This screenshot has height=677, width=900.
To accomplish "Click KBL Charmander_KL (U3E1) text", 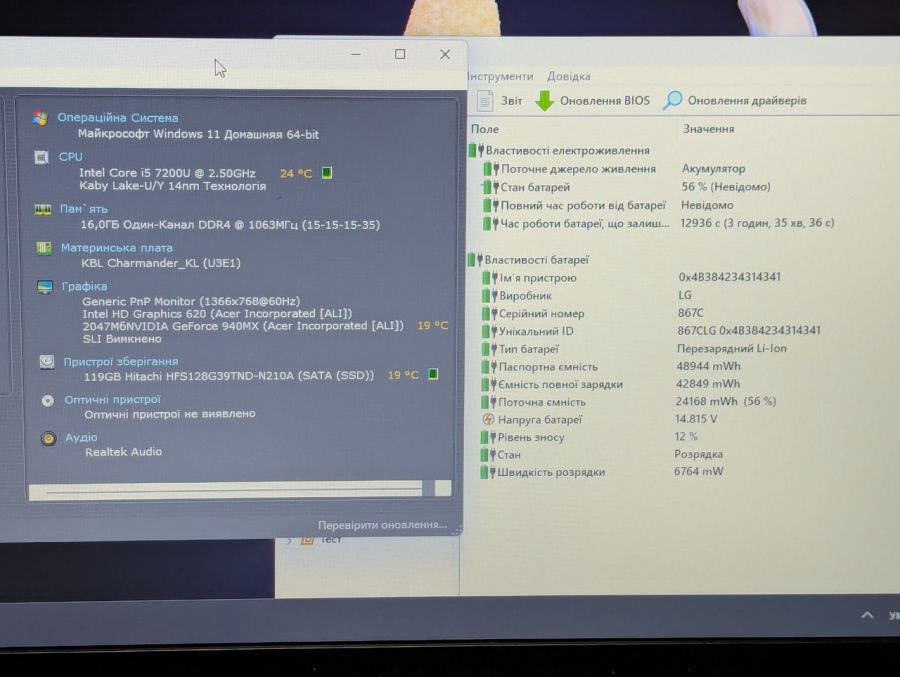I will pos(161,263).
